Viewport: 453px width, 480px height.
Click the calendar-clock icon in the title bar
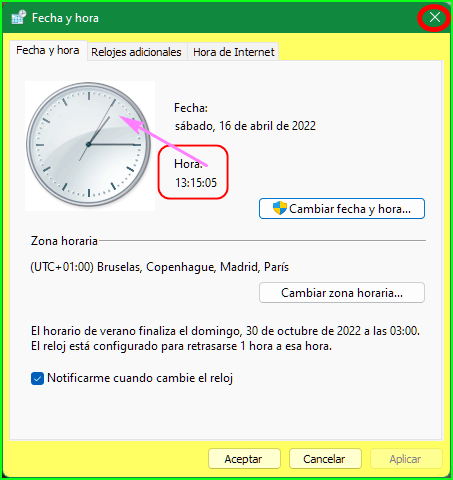[x=19, y=17]
